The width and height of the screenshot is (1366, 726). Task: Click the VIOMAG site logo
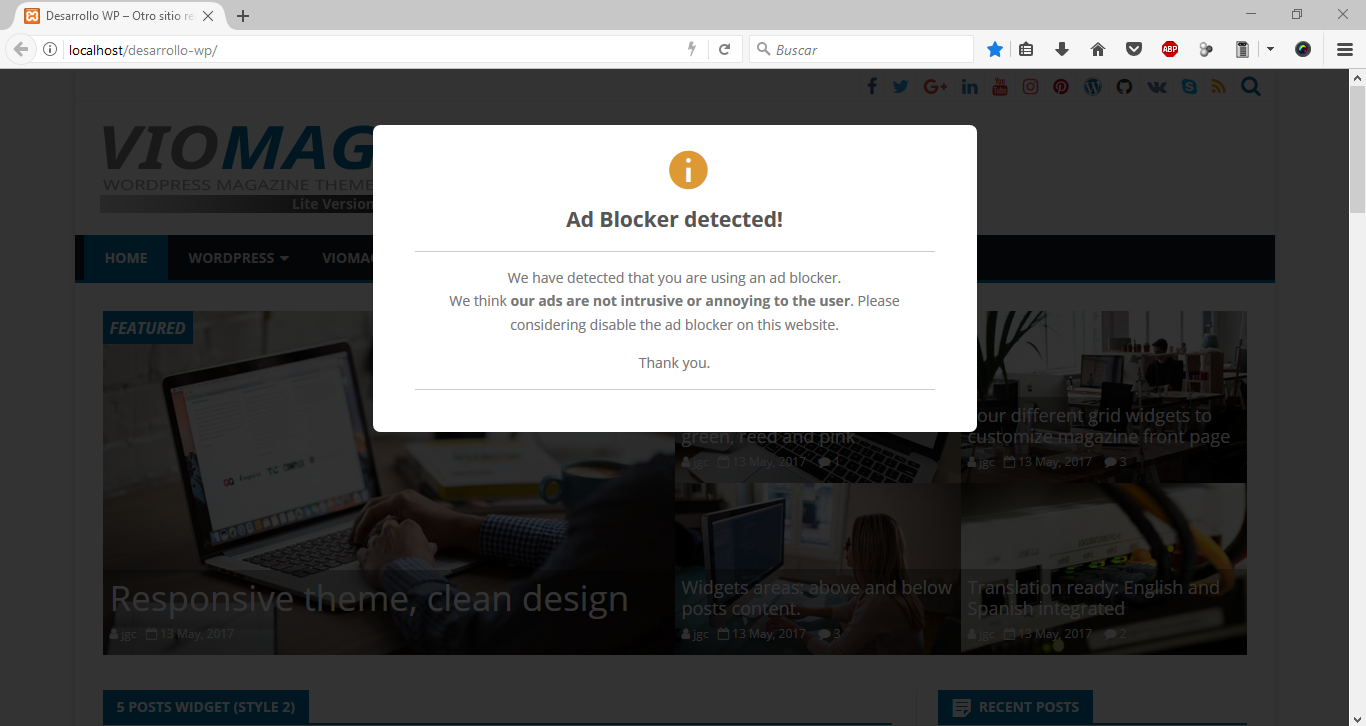pos(238,168)
